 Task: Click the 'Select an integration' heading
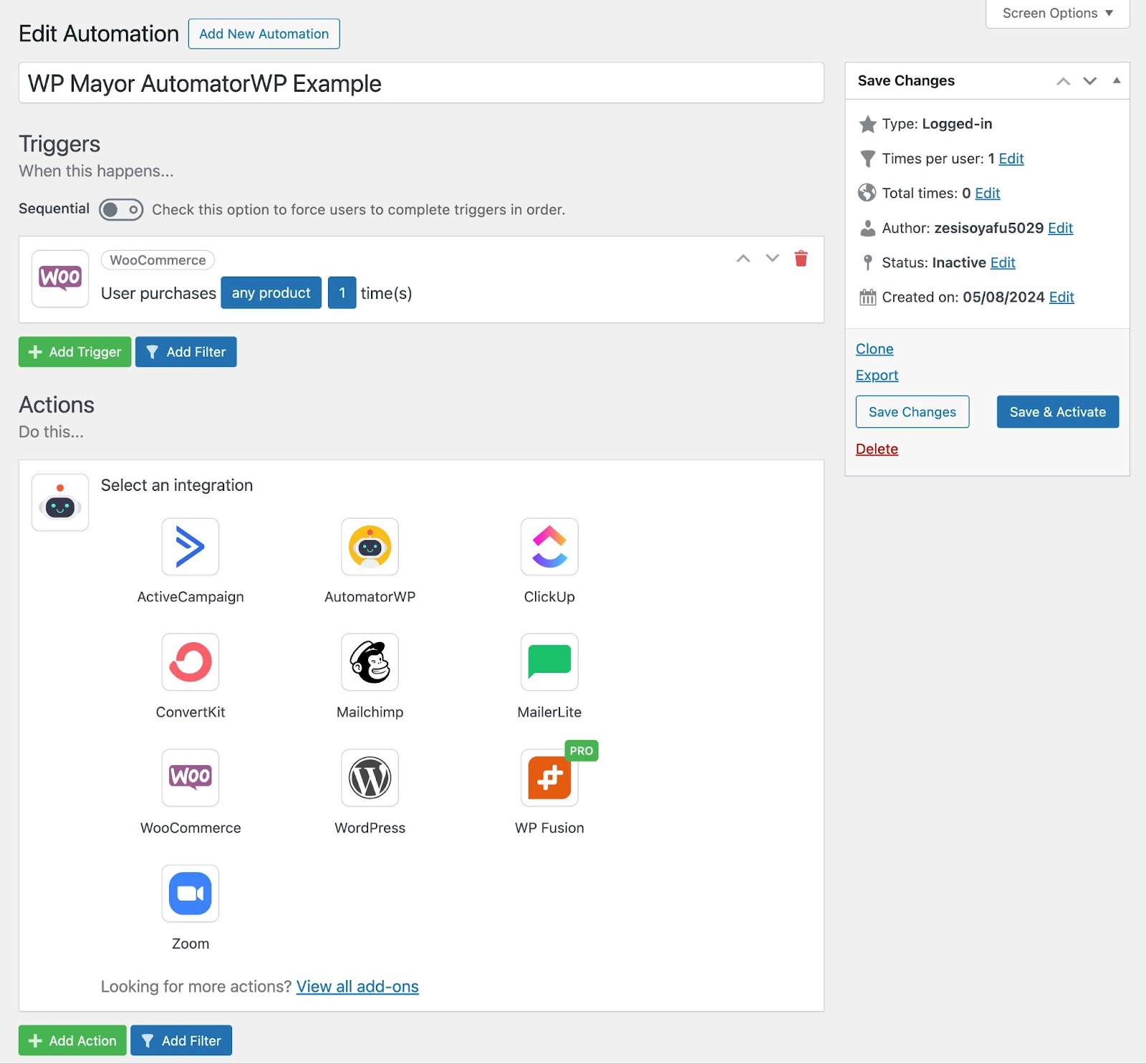pos(177,485)
